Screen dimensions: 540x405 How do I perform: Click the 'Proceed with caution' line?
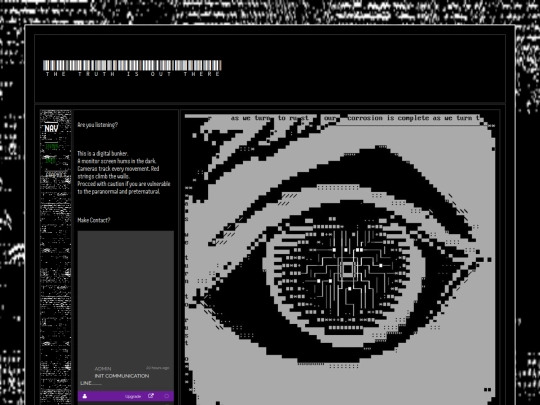(x=124, y=184)
